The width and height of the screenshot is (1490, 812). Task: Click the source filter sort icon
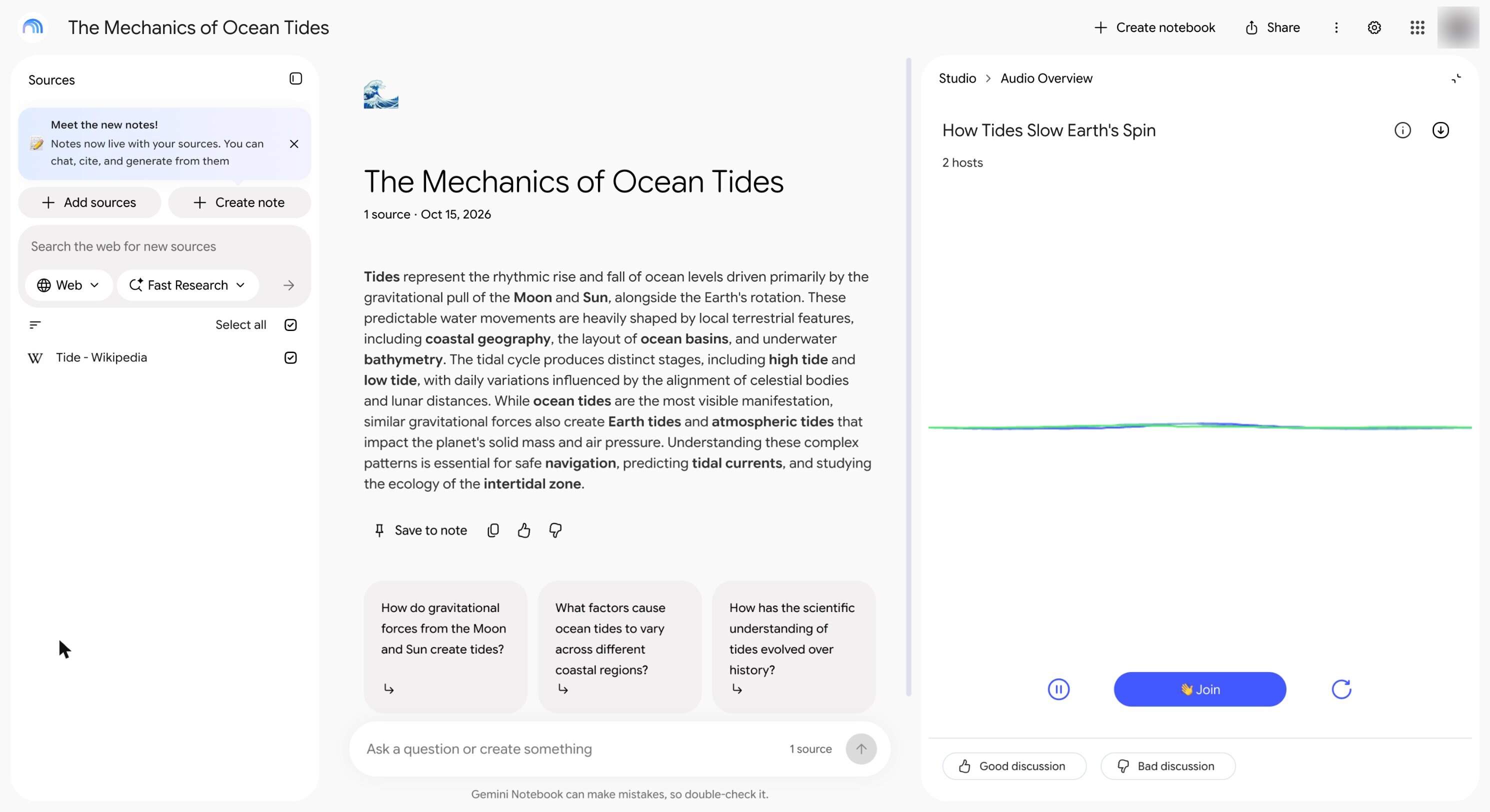34,324
